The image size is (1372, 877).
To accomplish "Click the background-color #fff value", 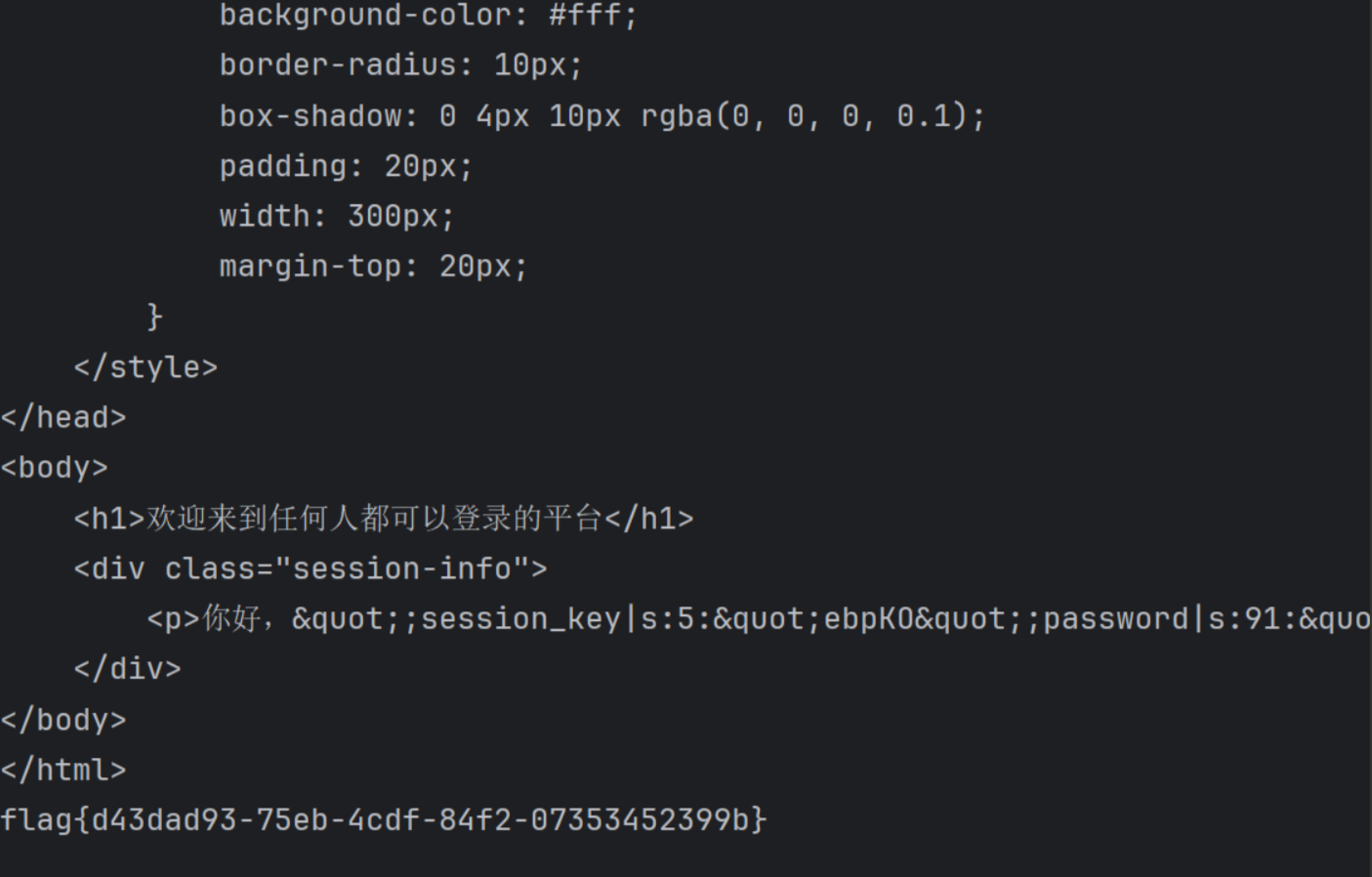I will coord(593,16).
